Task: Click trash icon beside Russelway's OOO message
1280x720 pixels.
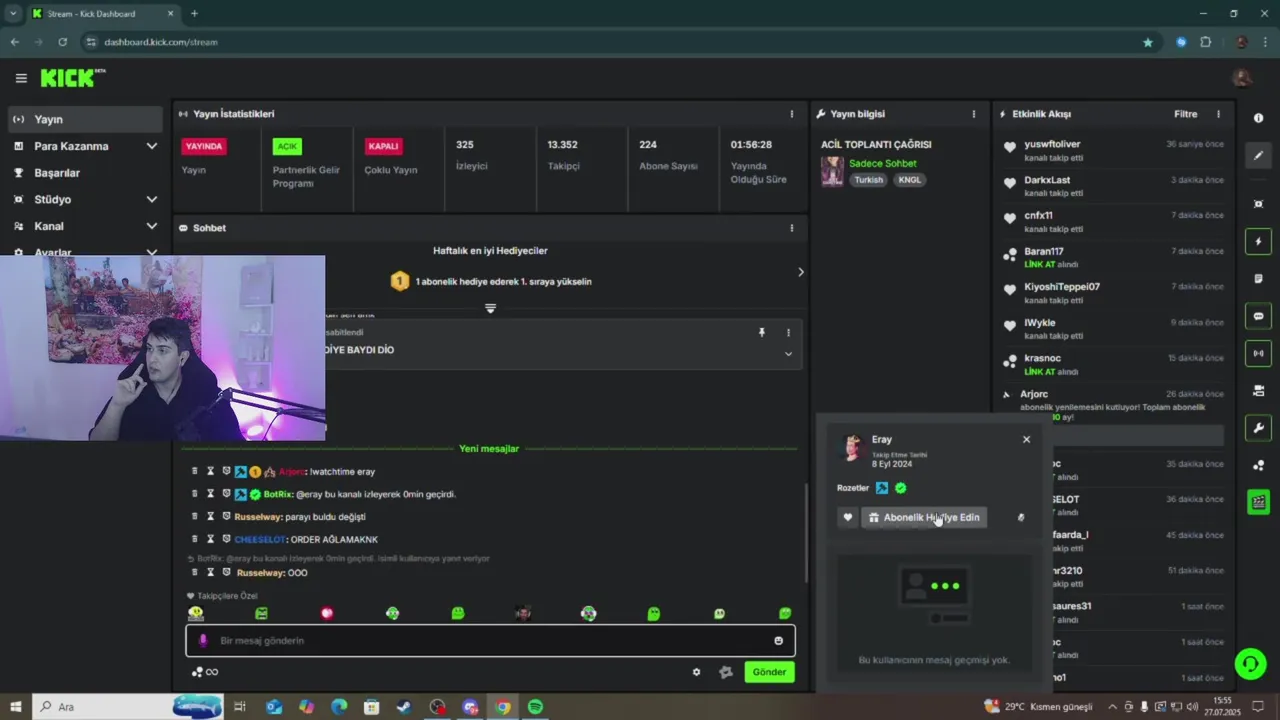Action: pyautogui.click(x=195, y=572)
